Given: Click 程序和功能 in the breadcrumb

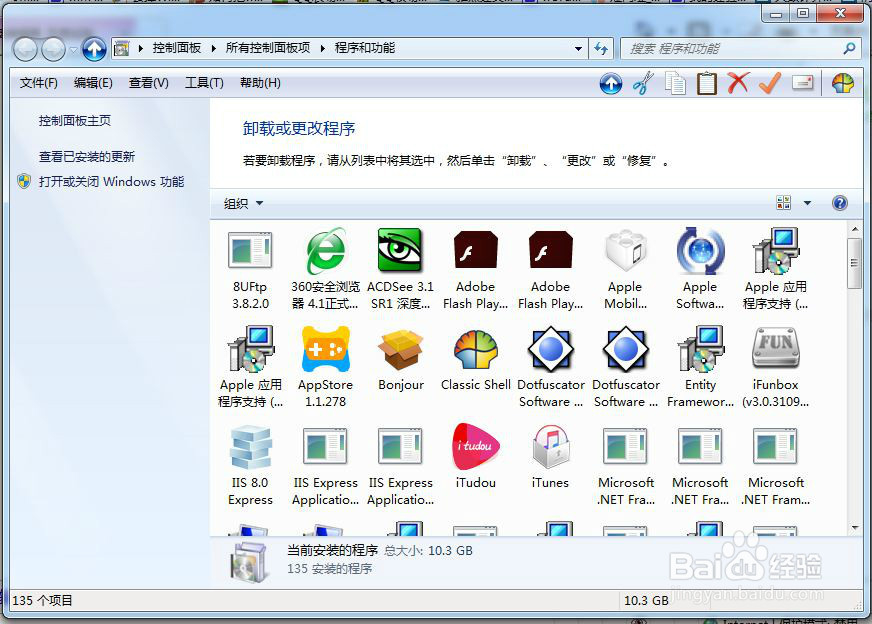Looking at the screenshot, I should pos(365,48).
